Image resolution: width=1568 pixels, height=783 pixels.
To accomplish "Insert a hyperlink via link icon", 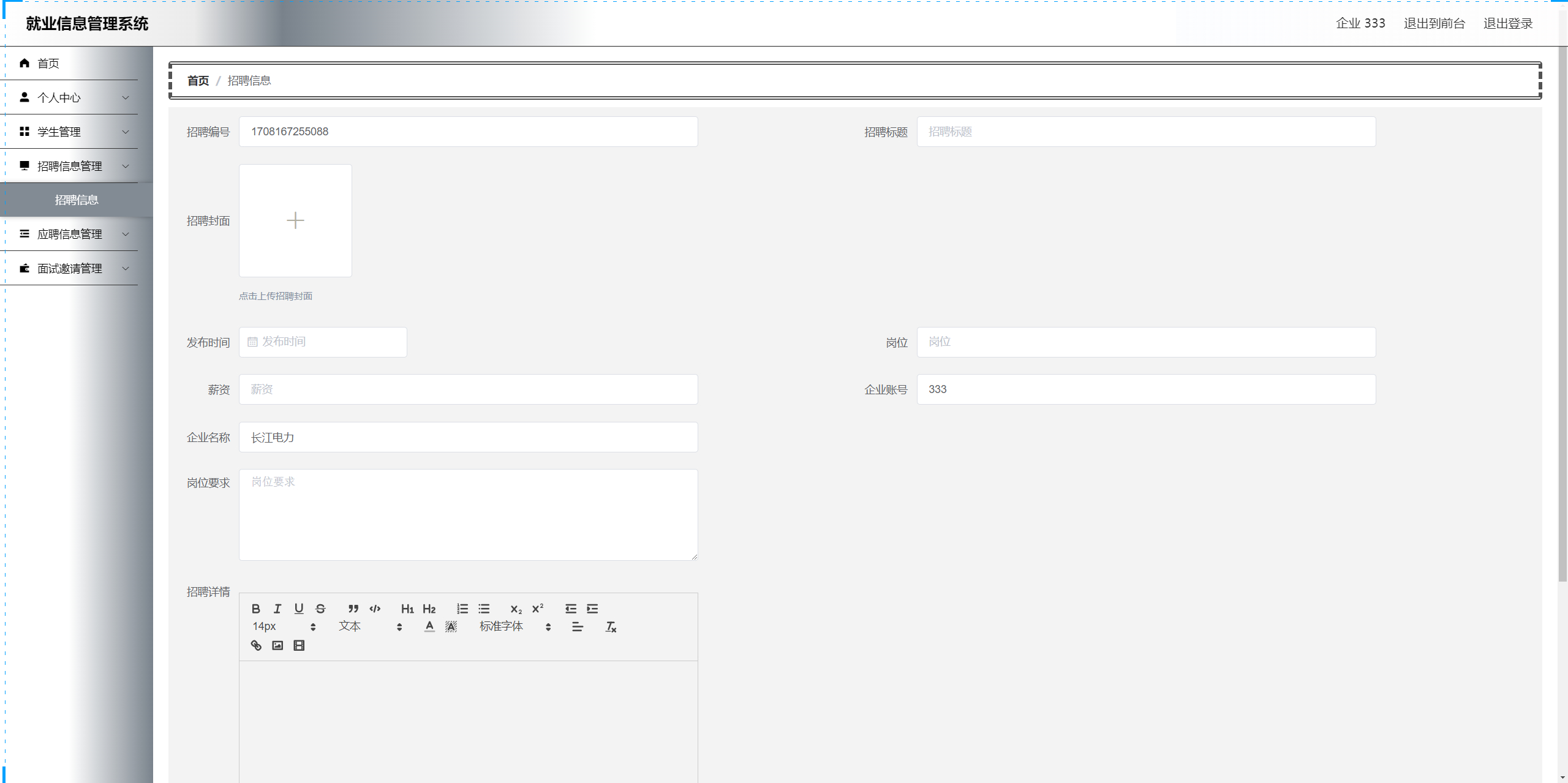I will (256, 645).
